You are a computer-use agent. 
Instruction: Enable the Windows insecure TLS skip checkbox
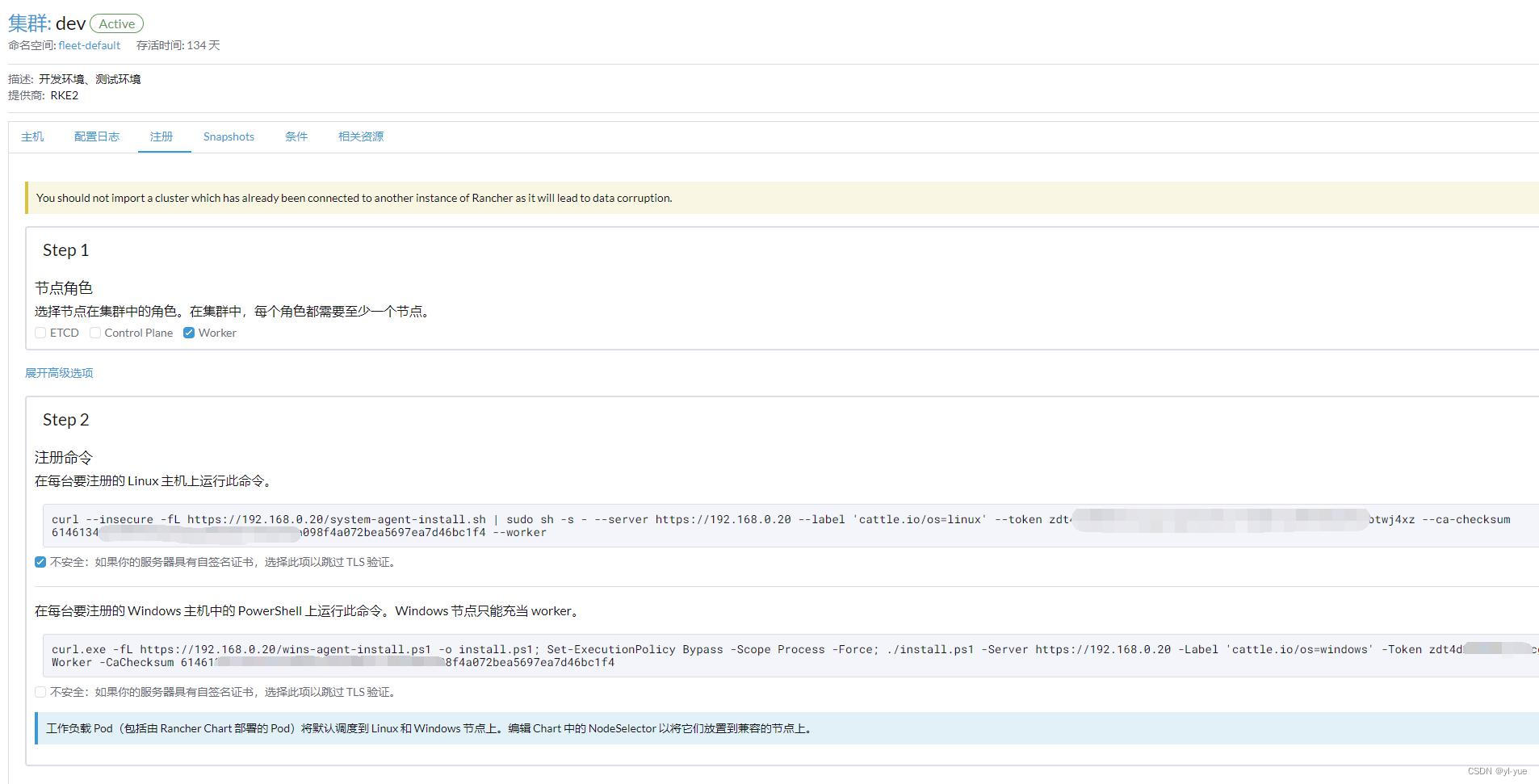(x=40, y=692)
